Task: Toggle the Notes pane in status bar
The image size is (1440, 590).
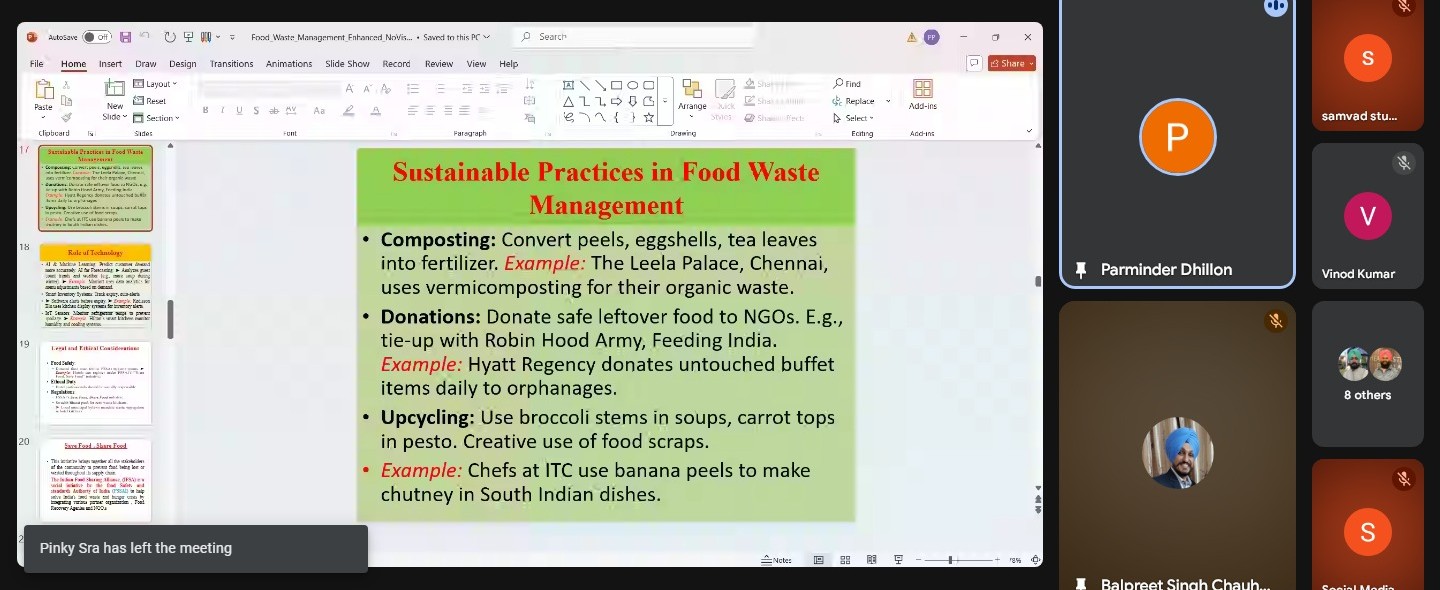Action: (x=776, y=560)
